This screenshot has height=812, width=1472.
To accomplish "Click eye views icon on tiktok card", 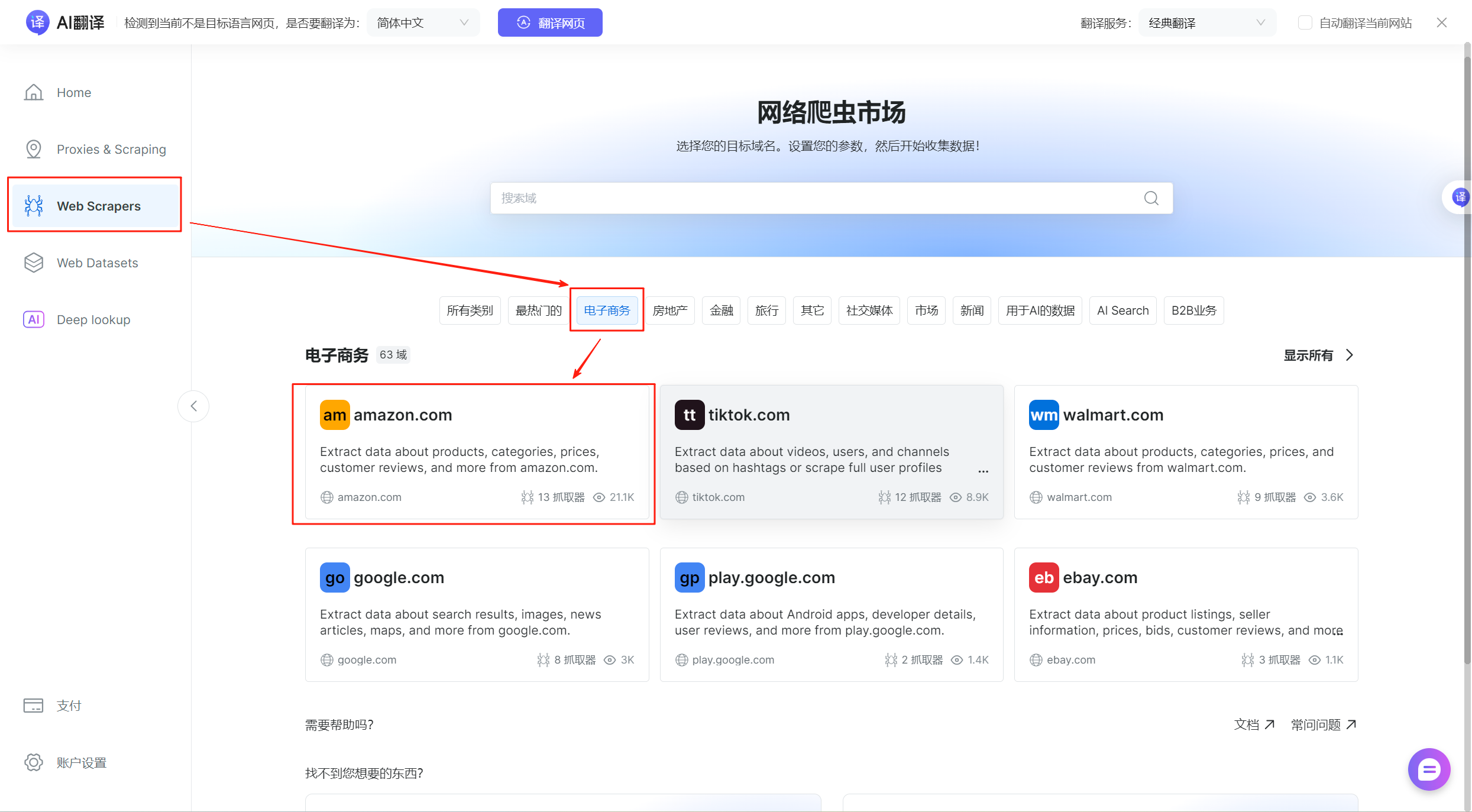I will (956, 497).
